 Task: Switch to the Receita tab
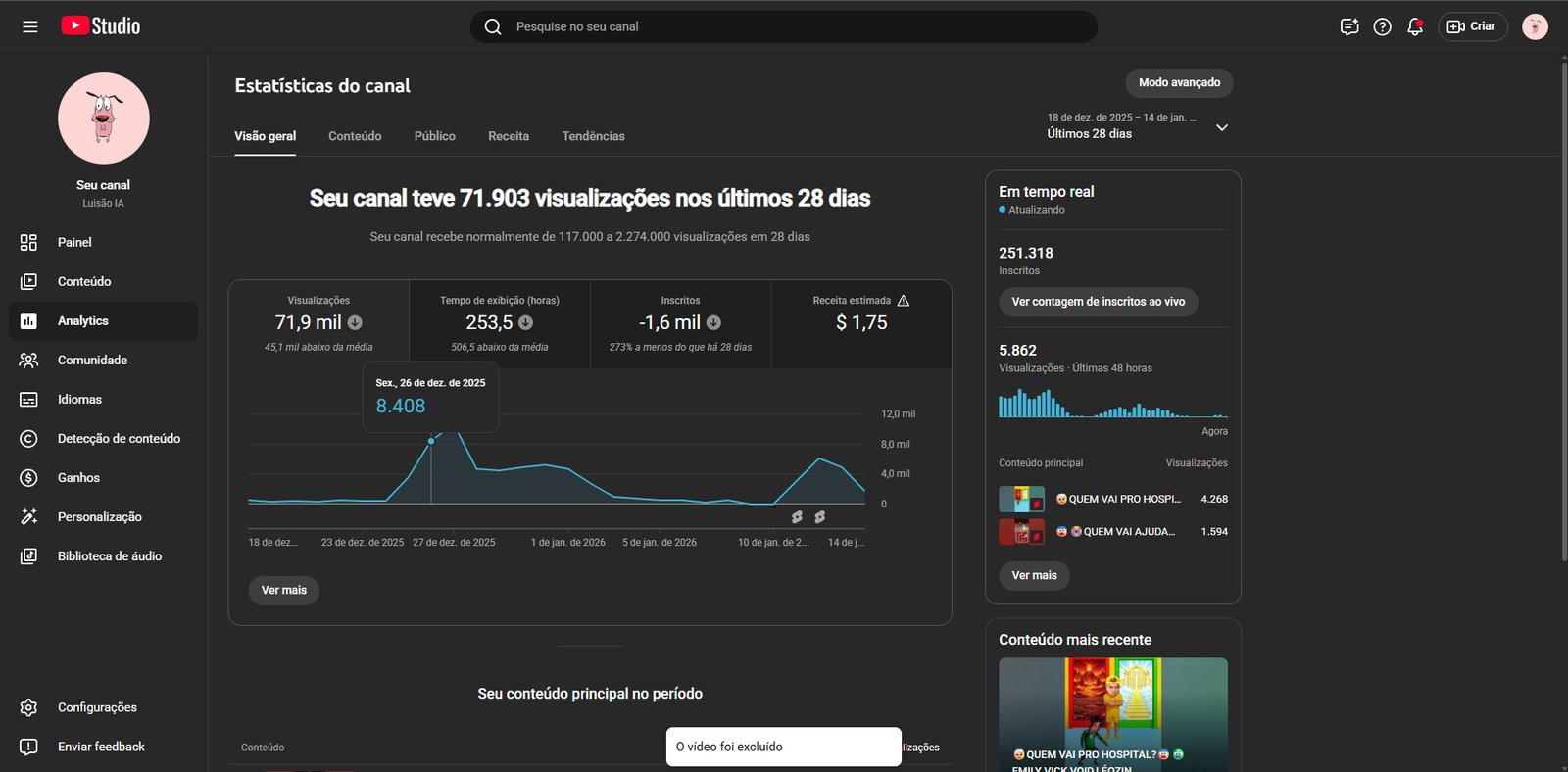(509, 136)
